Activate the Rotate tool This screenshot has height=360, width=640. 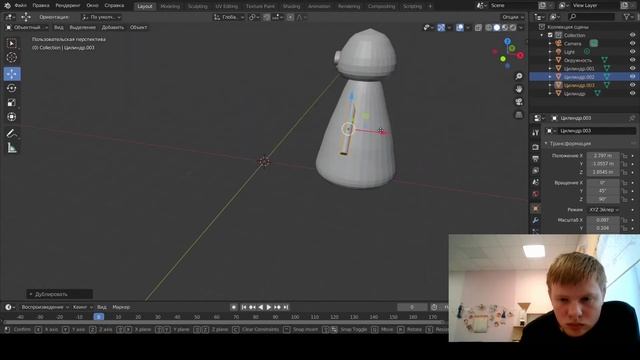pyautogui.click(x=11, y=88)
